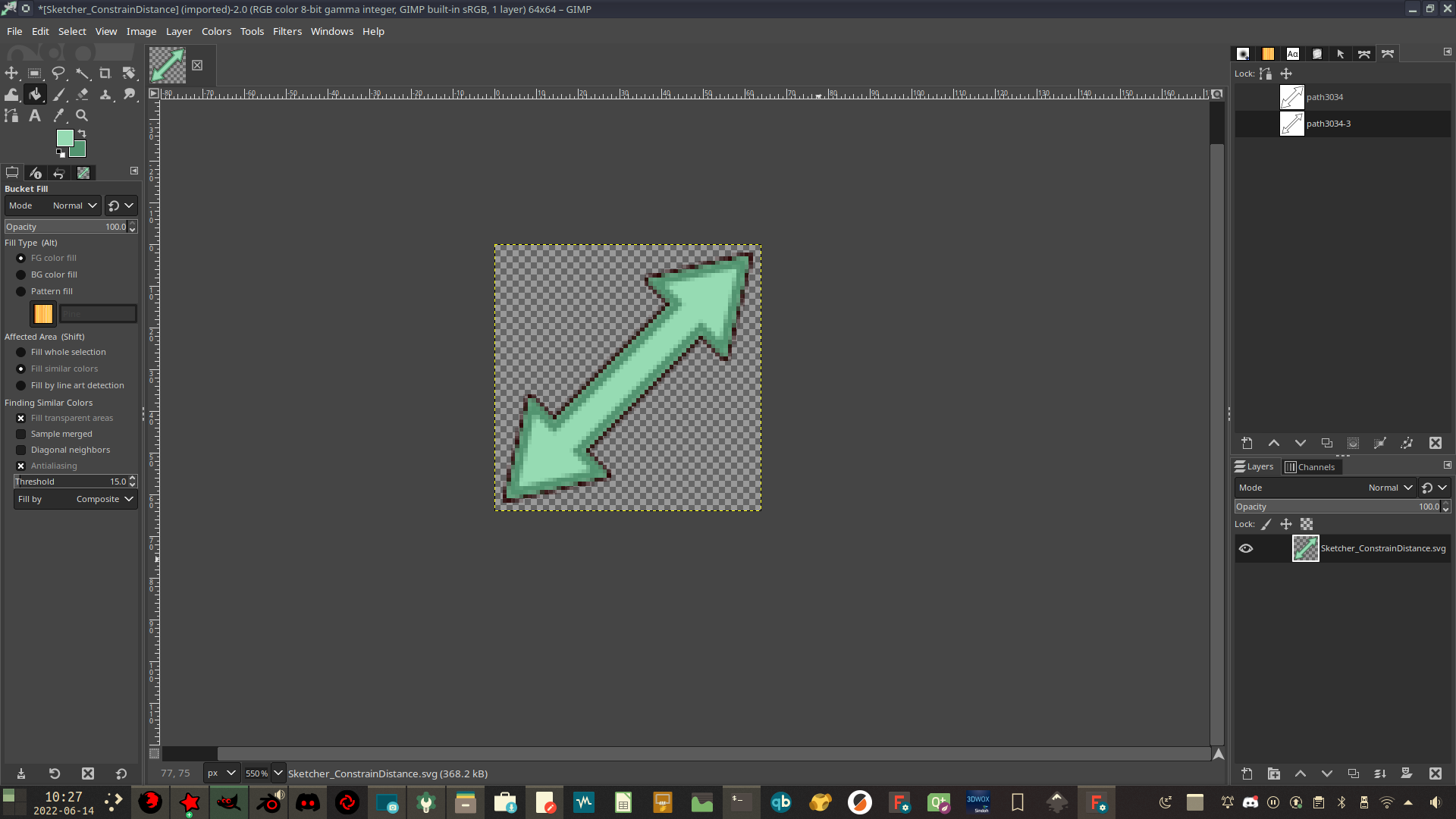Select the Crop tool

pos(105,73)
